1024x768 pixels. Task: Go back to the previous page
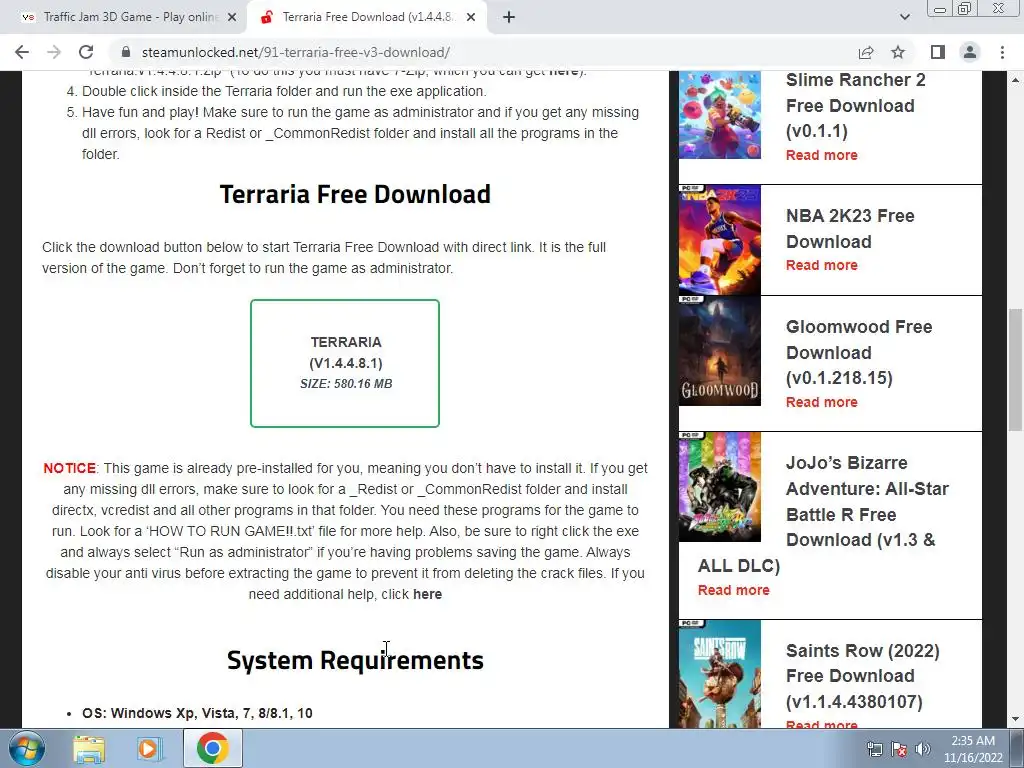(x=22, y=52)
